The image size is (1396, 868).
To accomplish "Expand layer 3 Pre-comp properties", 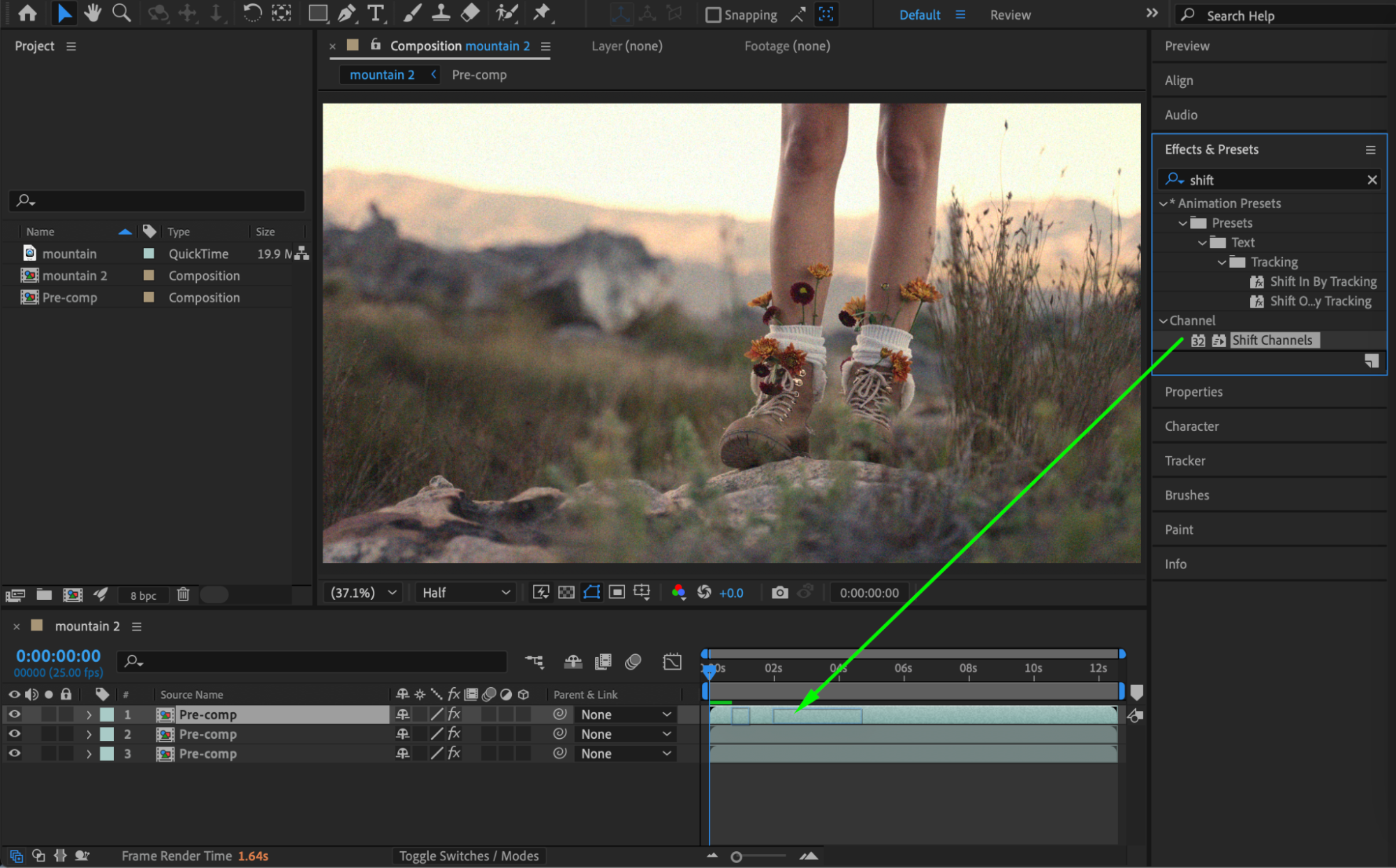I will tap(89, 753).
